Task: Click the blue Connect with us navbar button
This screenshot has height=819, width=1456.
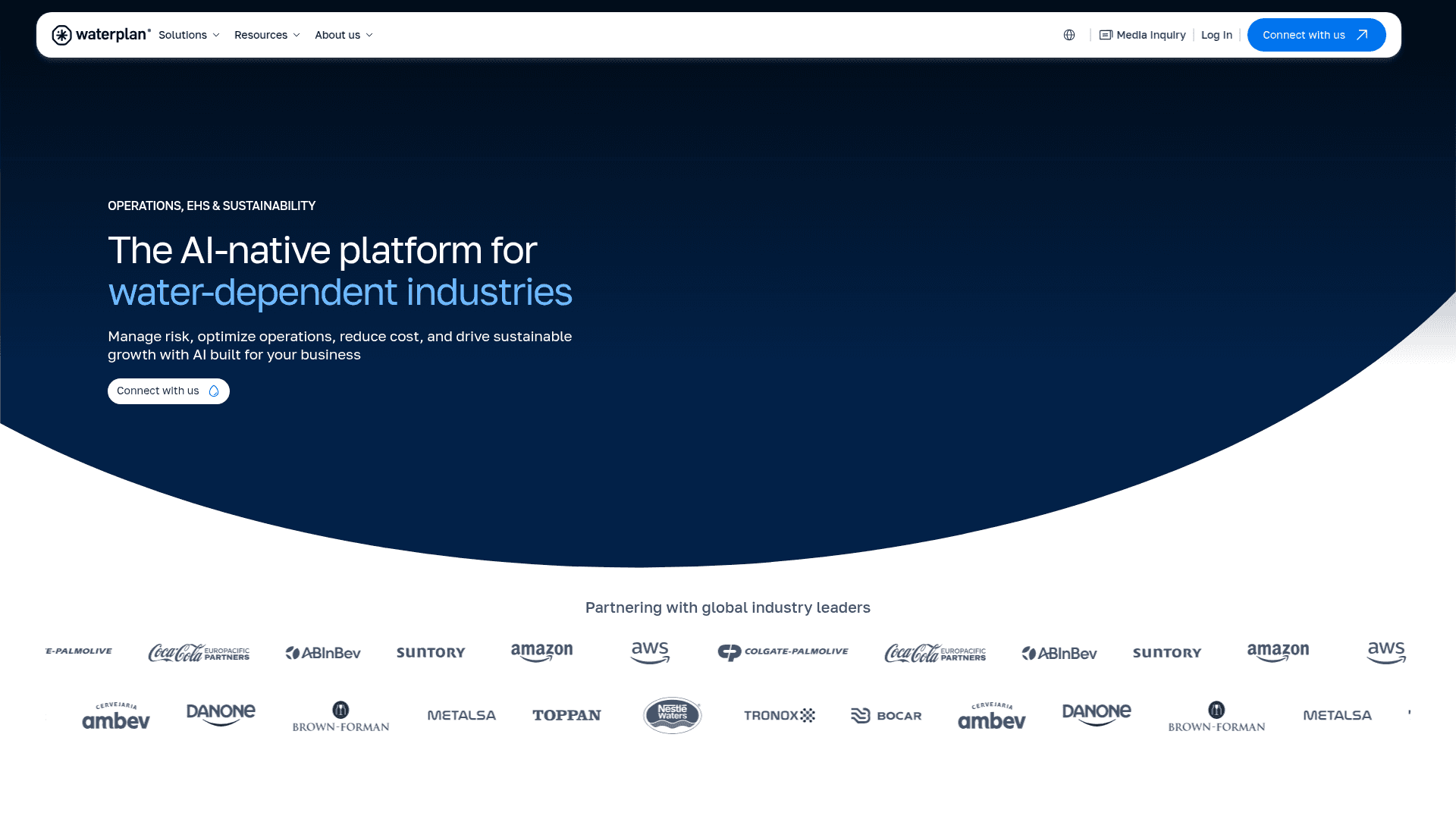Action: (1316, 35)
